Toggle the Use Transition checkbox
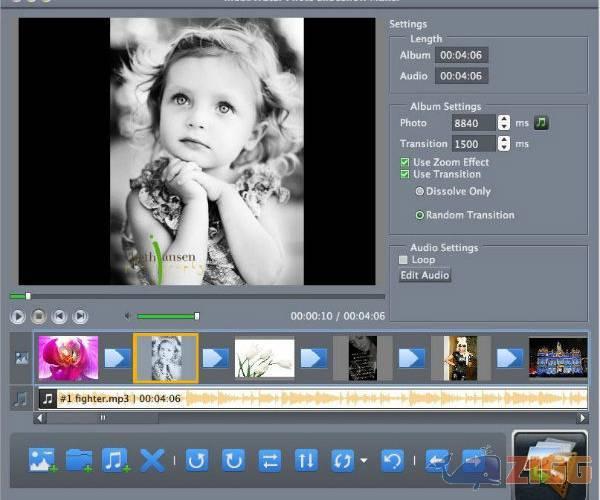This screenshot has height=500, width=600. tap(404, 174)
